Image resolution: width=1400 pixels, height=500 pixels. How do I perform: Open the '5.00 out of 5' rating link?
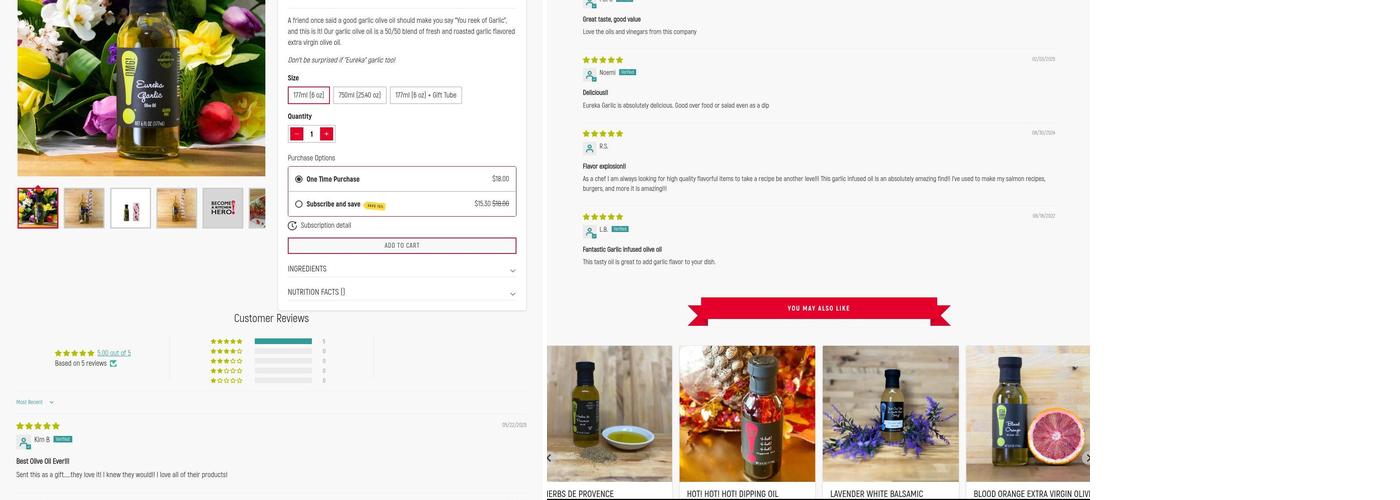[114, 353]
